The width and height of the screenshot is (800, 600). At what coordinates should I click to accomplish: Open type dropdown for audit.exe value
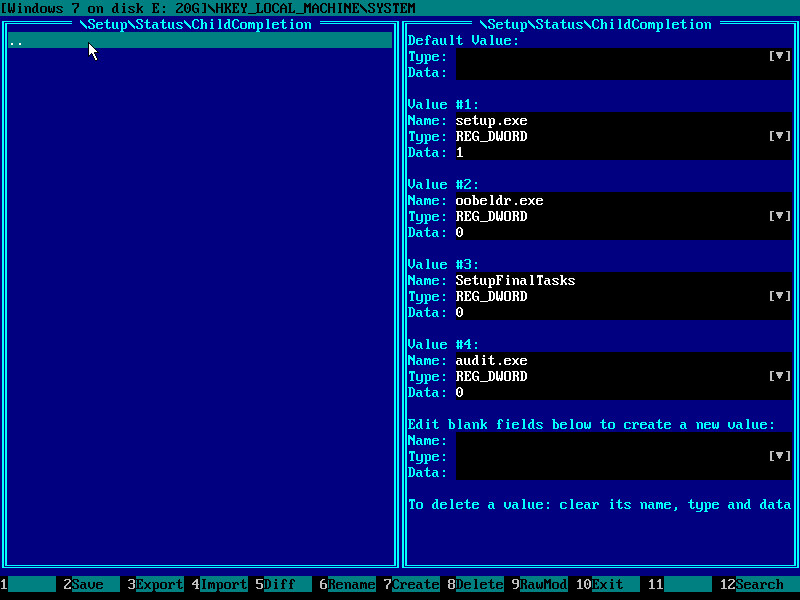point(780,377)
